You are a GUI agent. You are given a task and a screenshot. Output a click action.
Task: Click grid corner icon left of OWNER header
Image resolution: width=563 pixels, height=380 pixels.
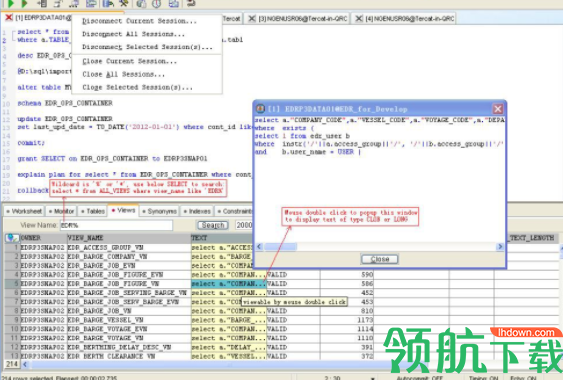pos(11,238)
